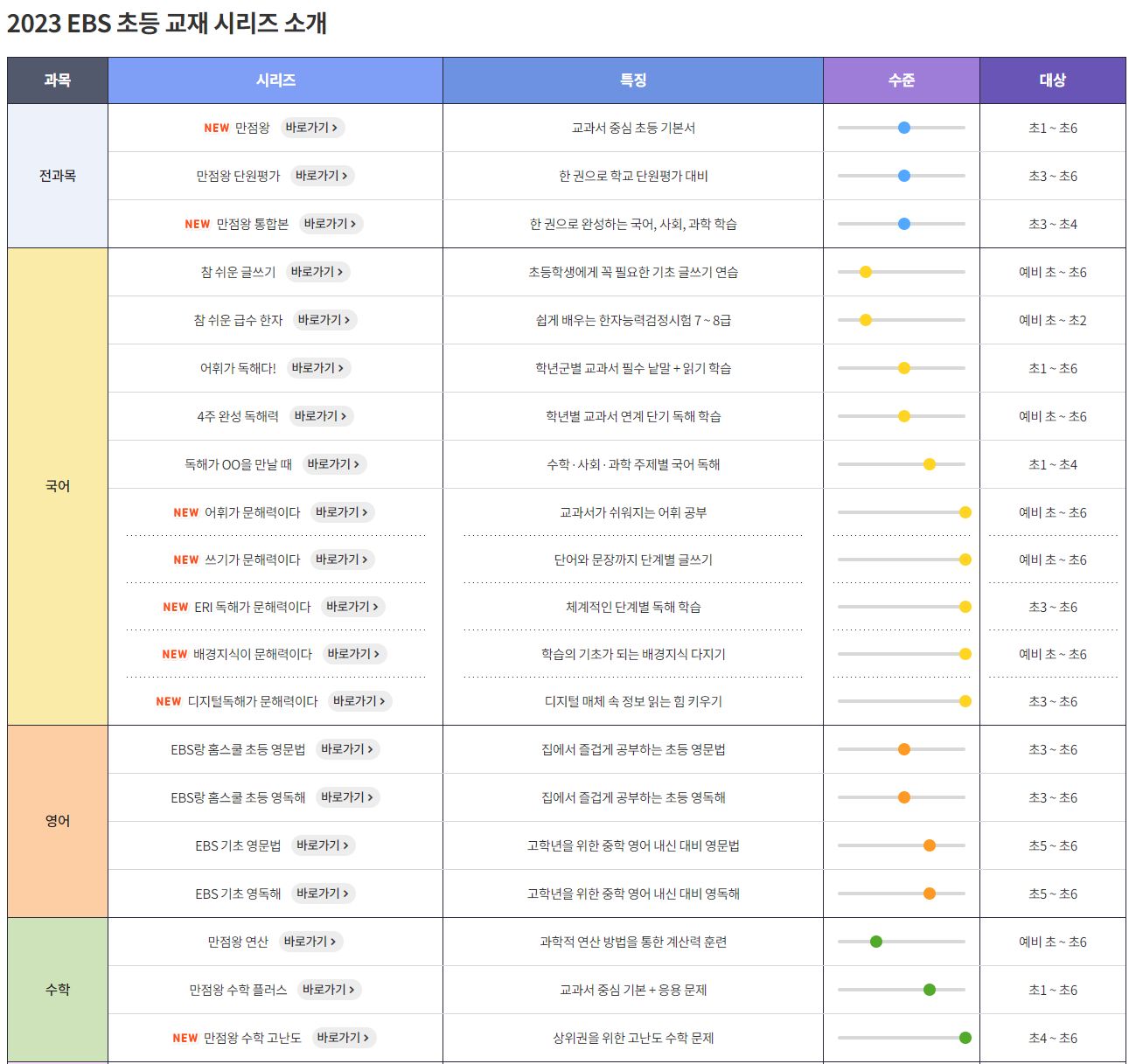This screenshot has height=1064, width=1129.
Task: Click description 한 권으로 학교 단원평가 대비
Action: tap(633, 176)
